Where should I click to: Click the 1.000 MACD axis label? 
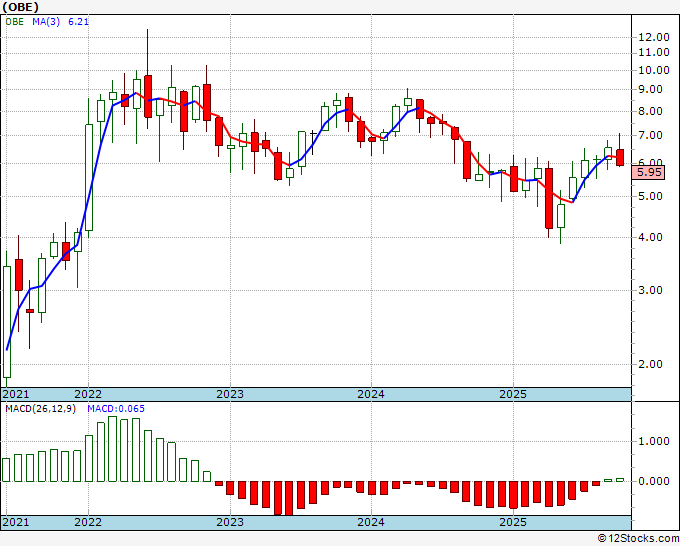coord(653,441)
